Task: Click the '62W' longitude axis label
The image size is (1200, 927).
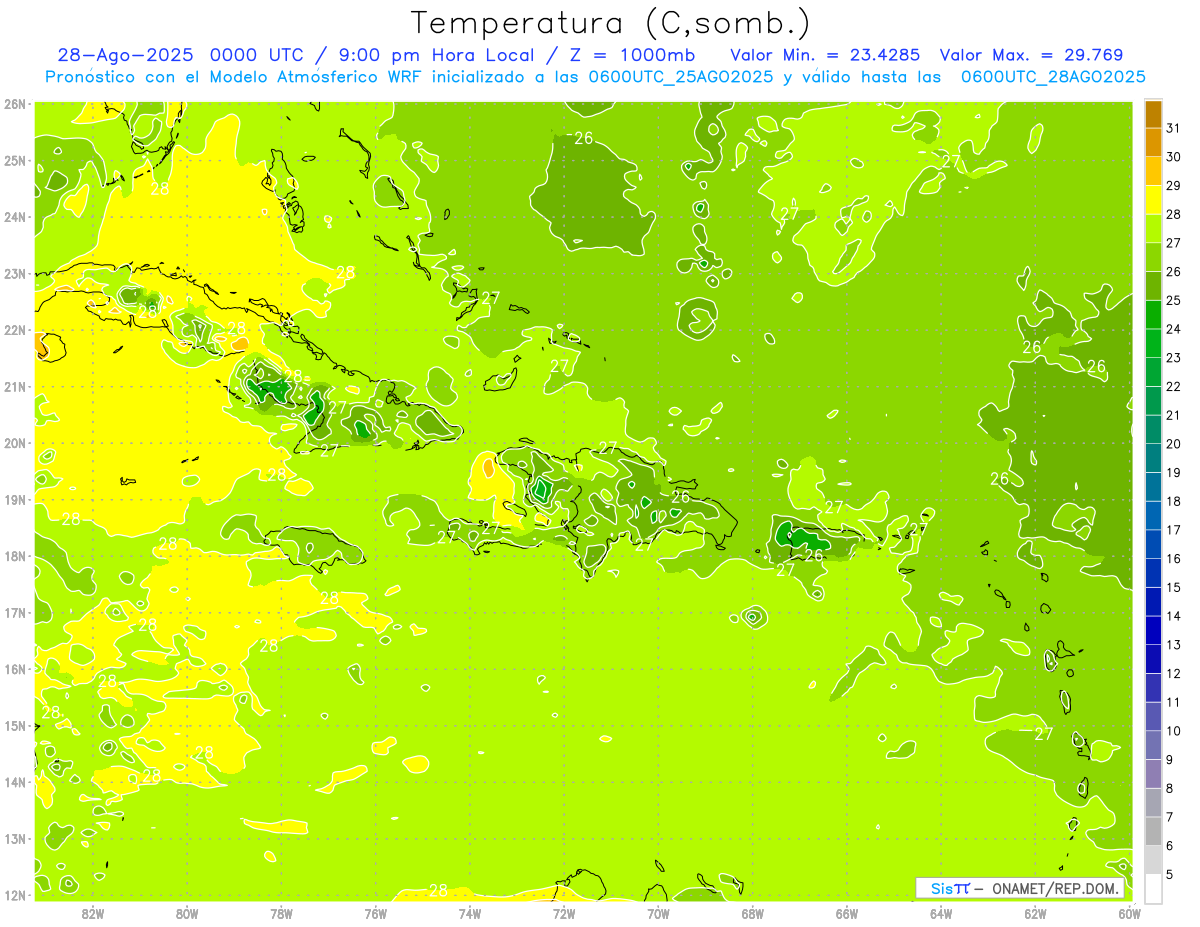Action: 1035,912
